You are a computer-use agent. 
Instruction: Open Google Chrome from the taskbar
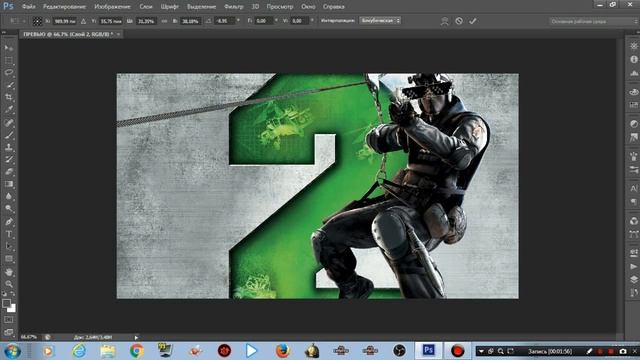(136, 351)
